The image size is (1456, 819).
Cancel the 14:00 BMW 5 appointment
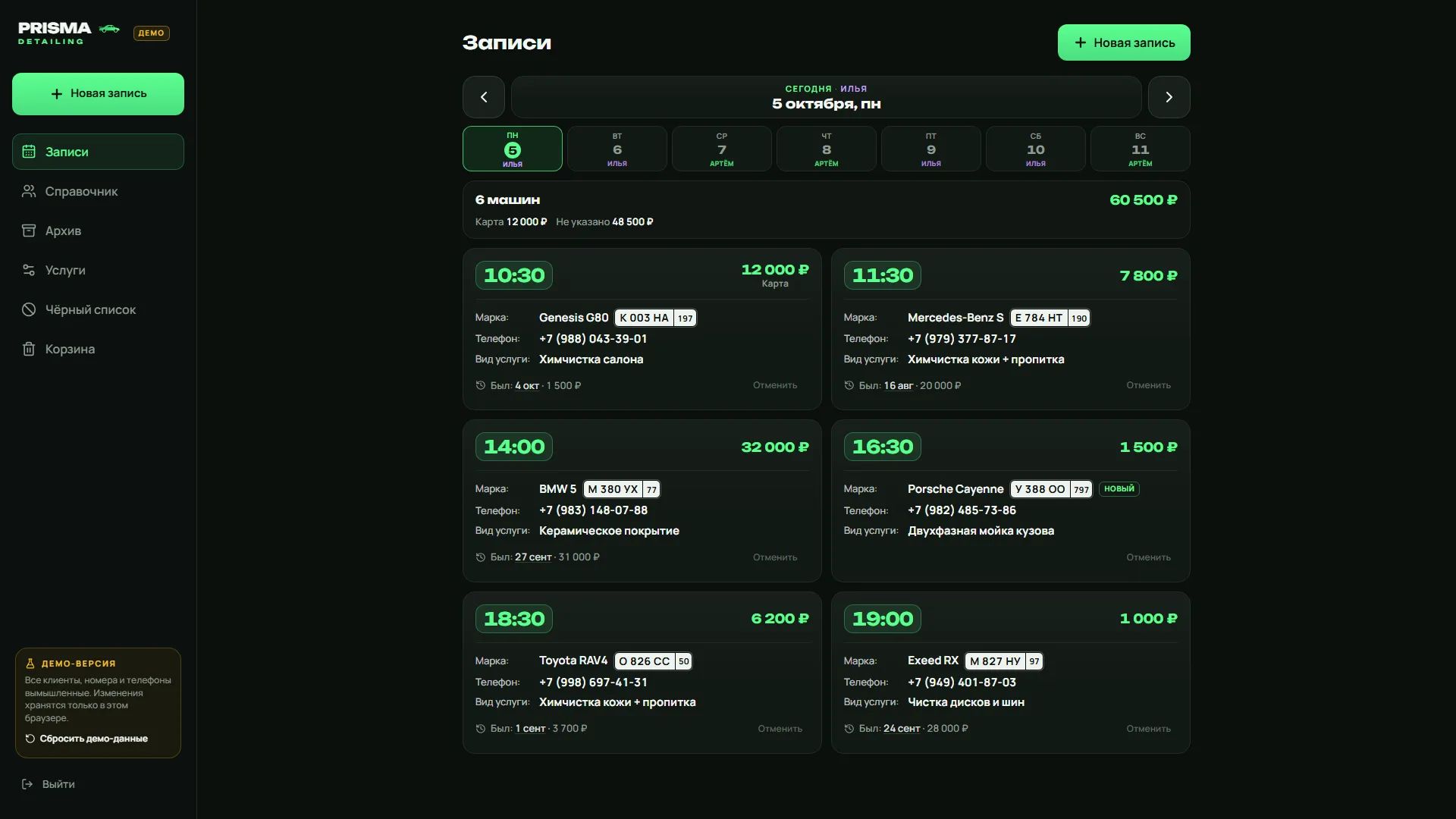[x=775, y=557]
